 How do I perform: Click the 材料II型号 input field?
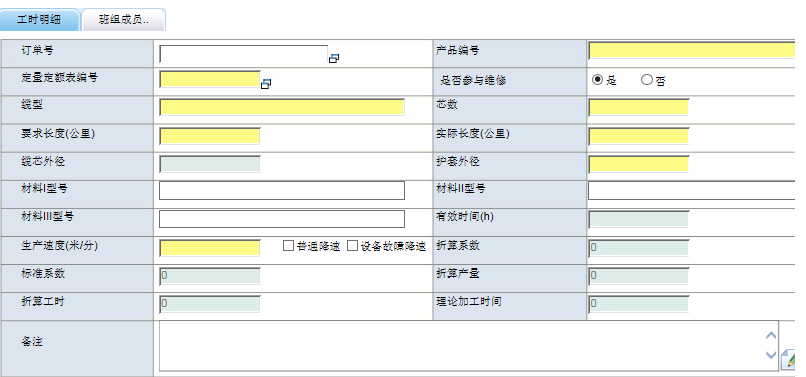692,190
